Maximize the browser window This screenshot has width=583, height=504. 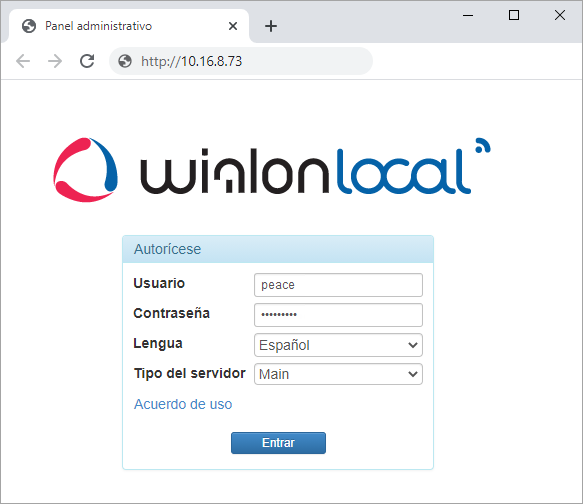click(514, 15)
